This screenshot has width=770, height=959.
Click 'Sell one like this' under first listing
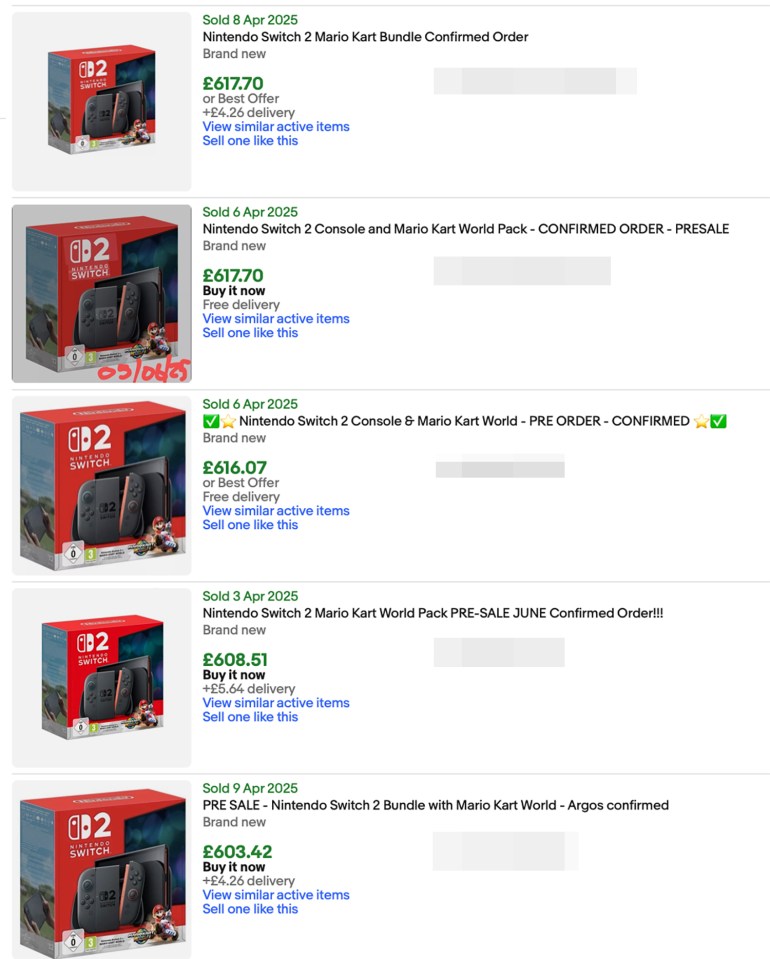250,141
